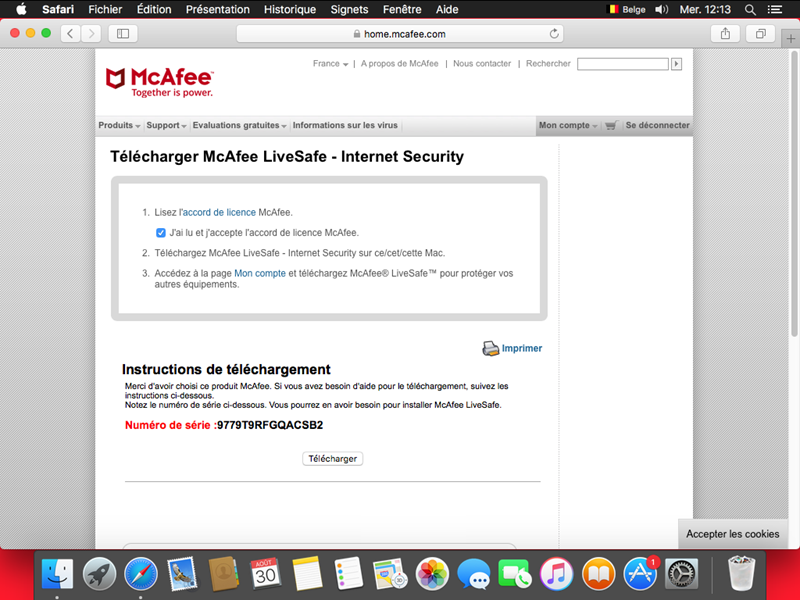Viewport: 800px width, 600px height.
Task: Click the volume icon in menu bar
Action: coord(662,10)
